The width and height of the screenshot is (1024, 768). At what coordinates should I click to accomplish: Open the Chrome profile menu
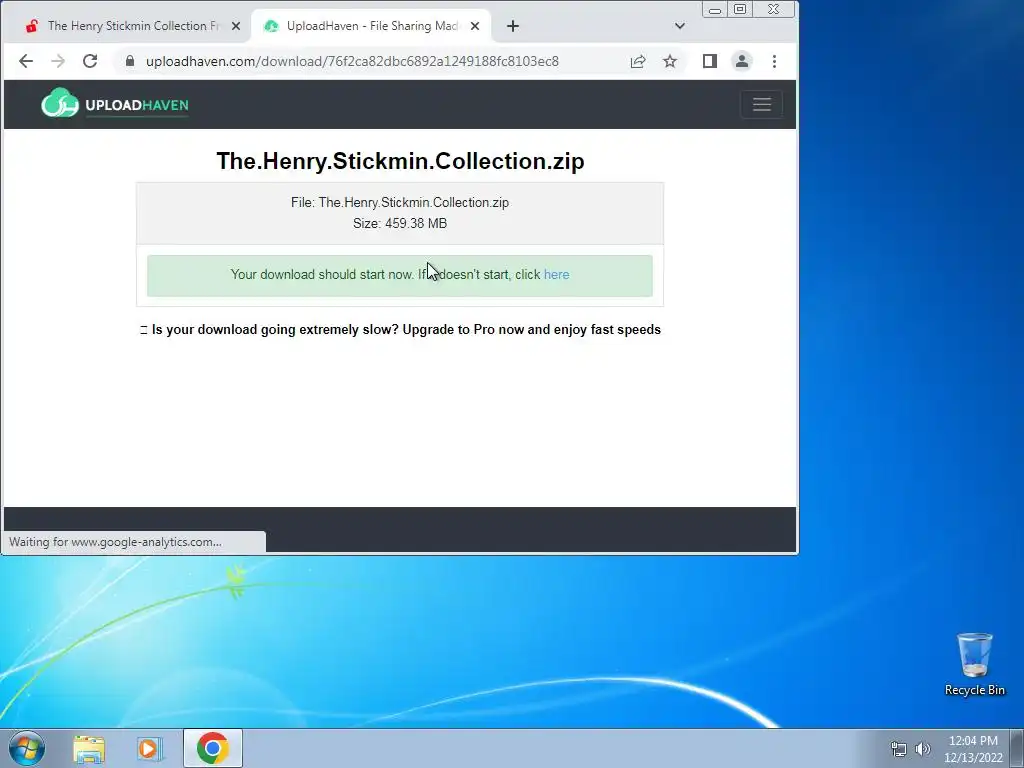coord(742,61)
